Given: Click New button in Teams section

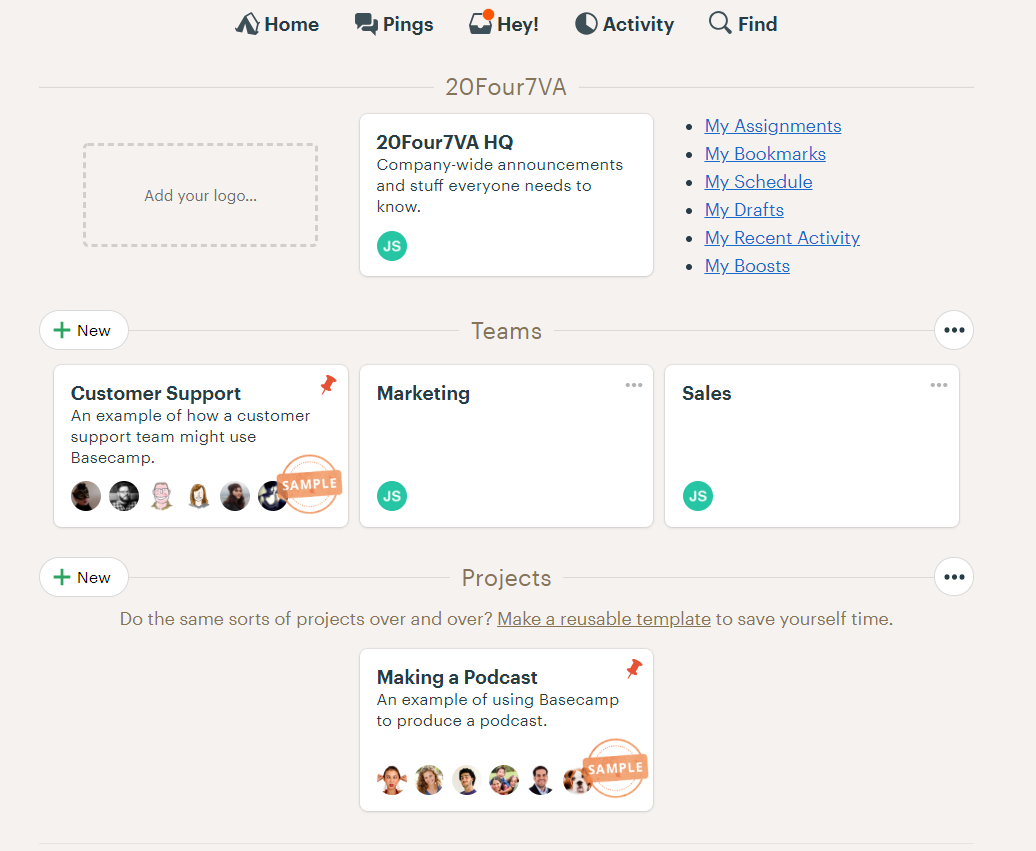Looking at the screenshot, I should [84, 330].
